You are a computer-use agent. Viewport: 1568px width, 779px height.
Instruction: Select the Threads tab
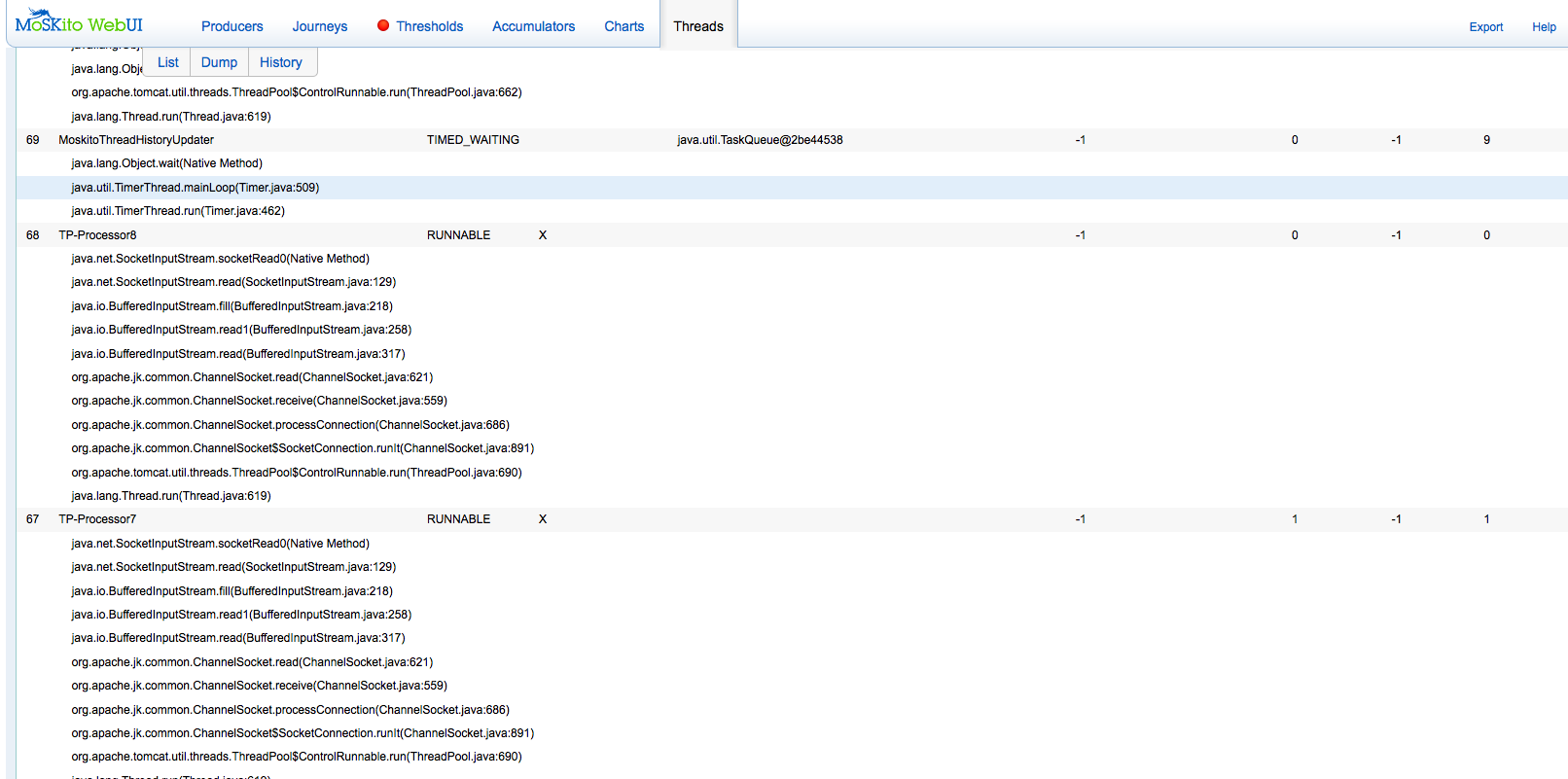[698, 26]
